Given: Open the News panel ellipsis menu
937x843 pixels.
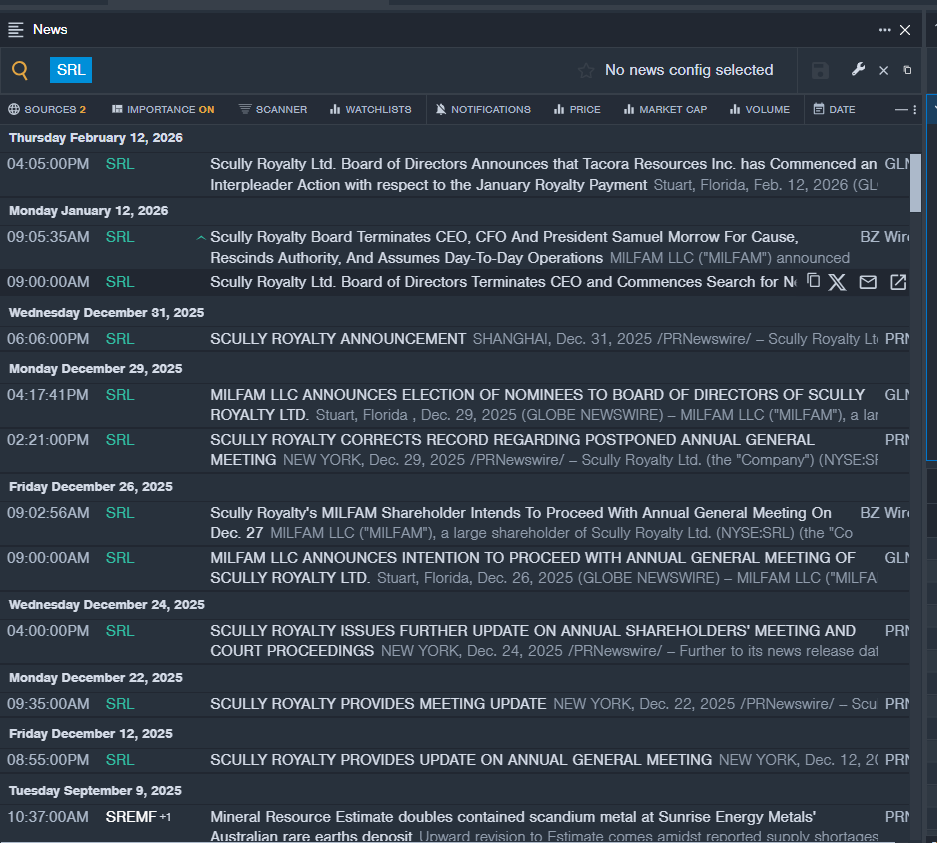Looking at the screenshot, I should click(x=884, y=30).
